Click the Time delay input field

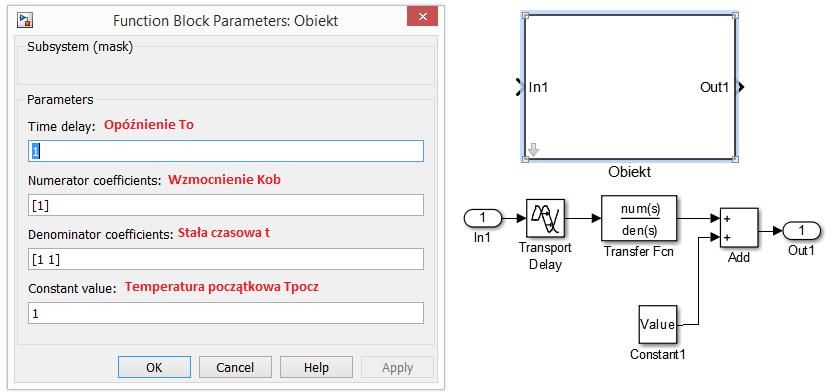(x=226, y=151)
